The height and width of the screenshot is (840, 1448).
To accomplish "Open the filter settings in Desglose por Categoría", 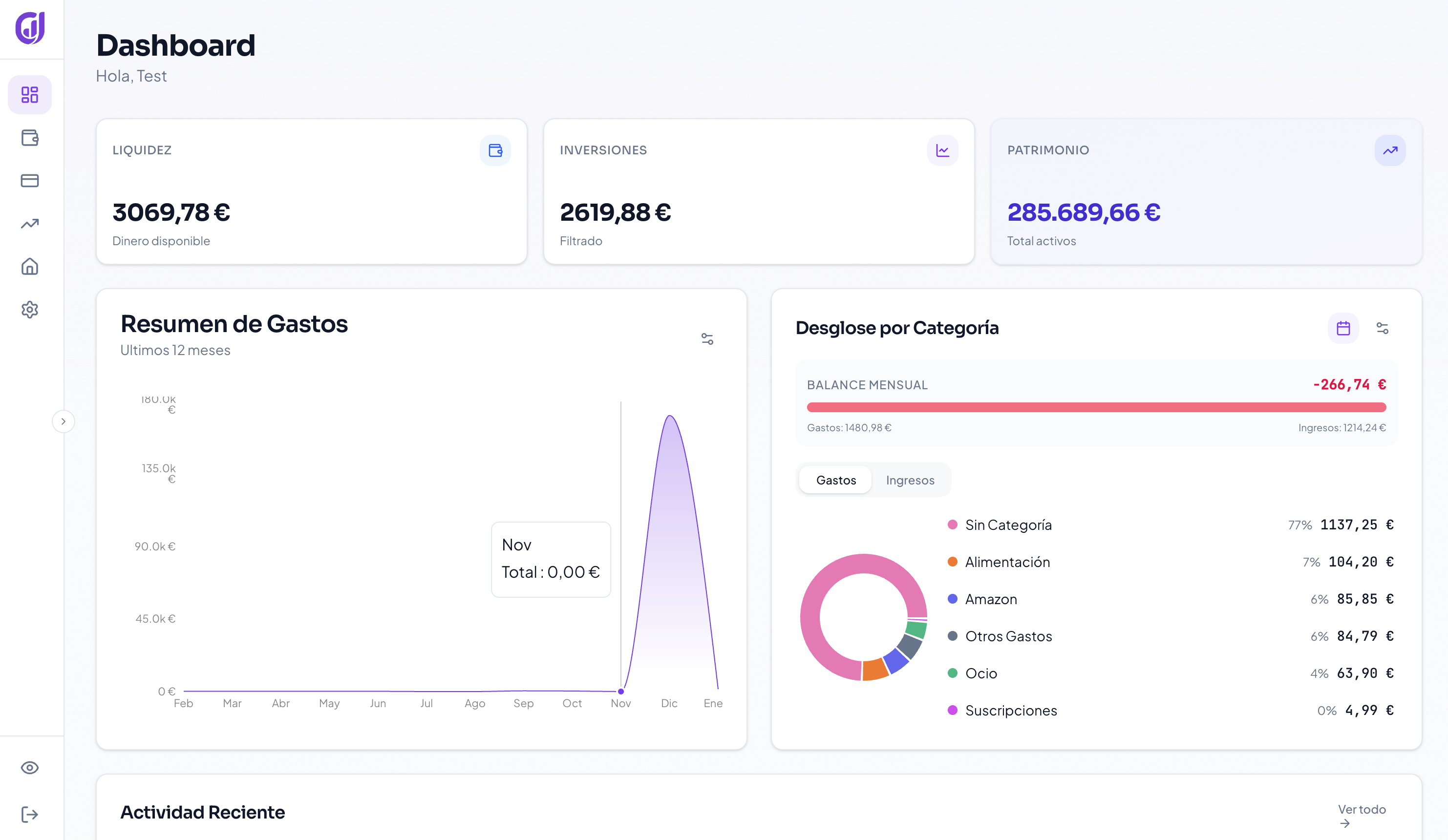I will tap(1382, 328).
